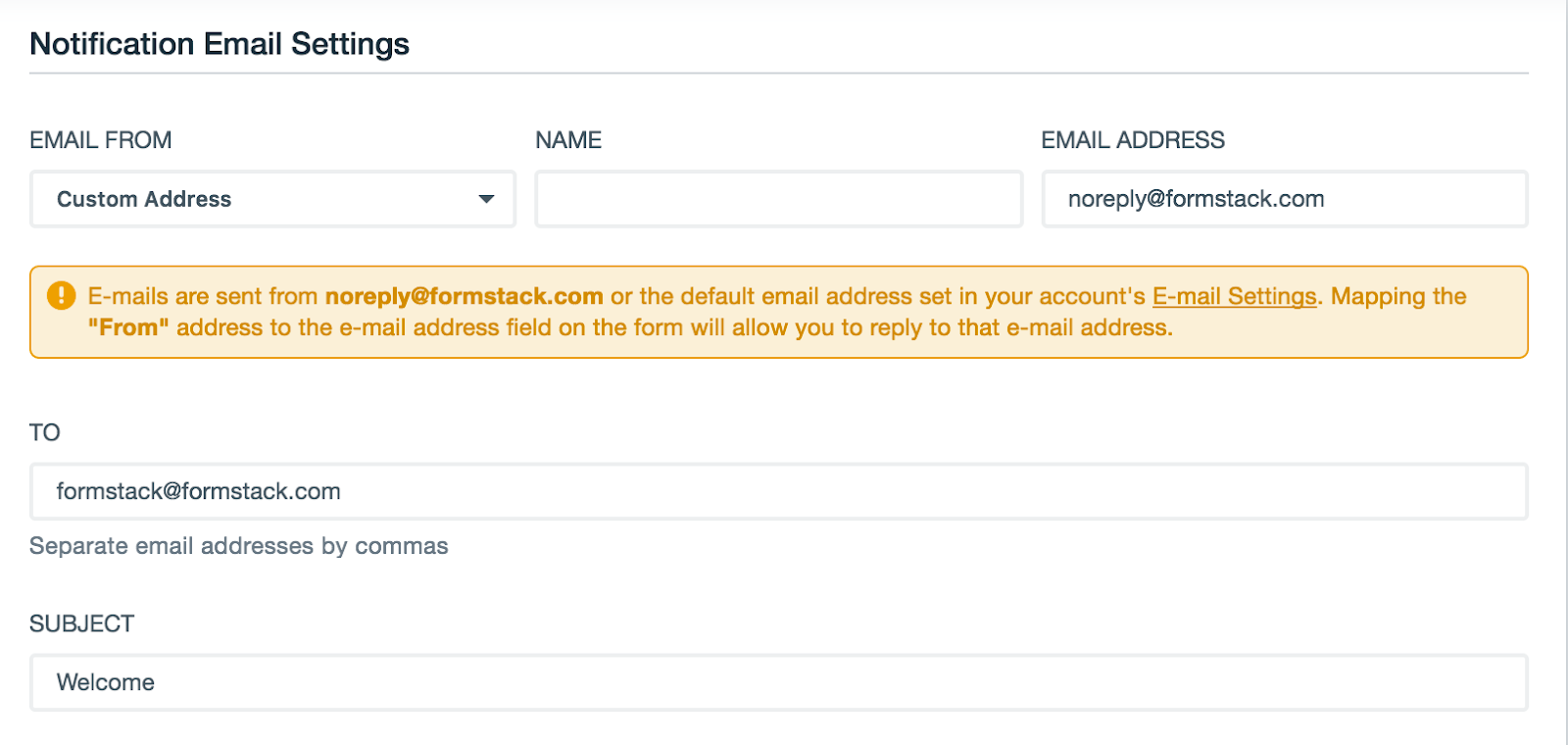Click the 'E-mails are sent from' warning text
Viewport: 1568px width, 745px height.
(203, 296)
